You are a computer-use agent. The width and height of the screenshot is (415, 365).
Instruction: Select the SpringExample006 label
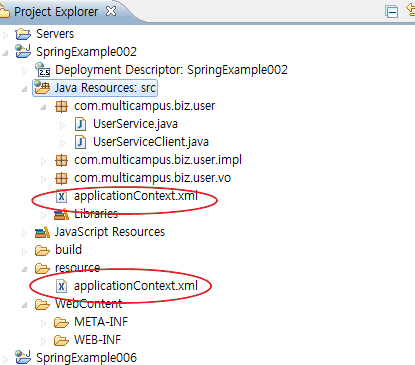point(86,358)
